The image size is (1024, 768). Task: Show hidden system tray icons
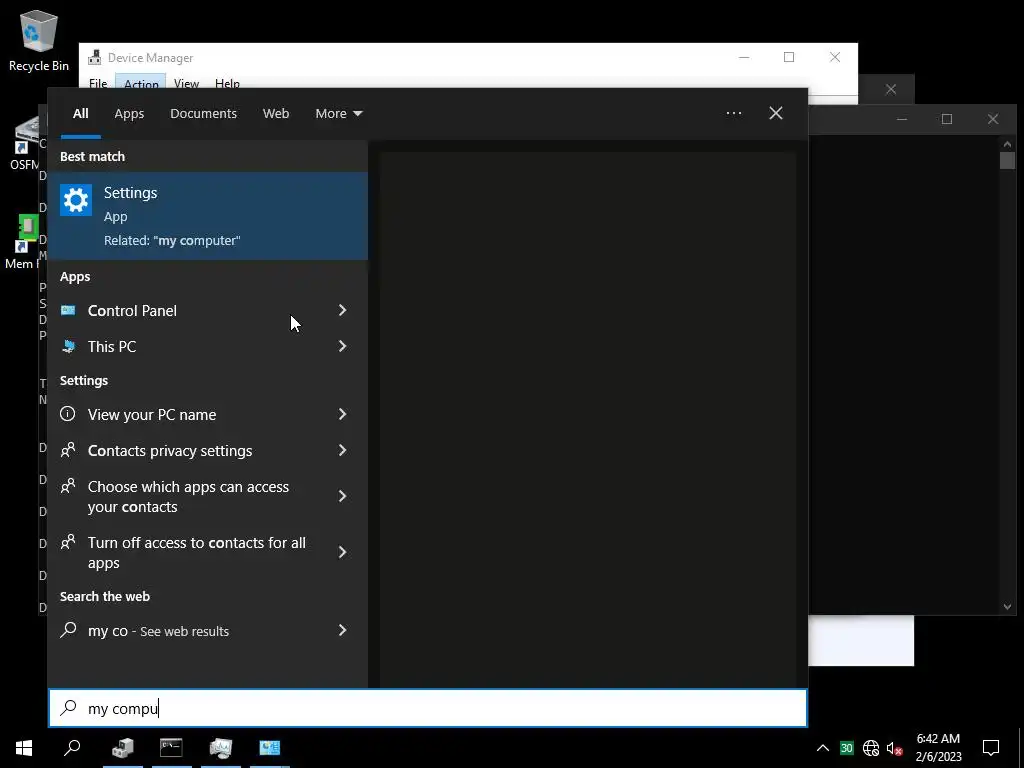pos(823,748)
